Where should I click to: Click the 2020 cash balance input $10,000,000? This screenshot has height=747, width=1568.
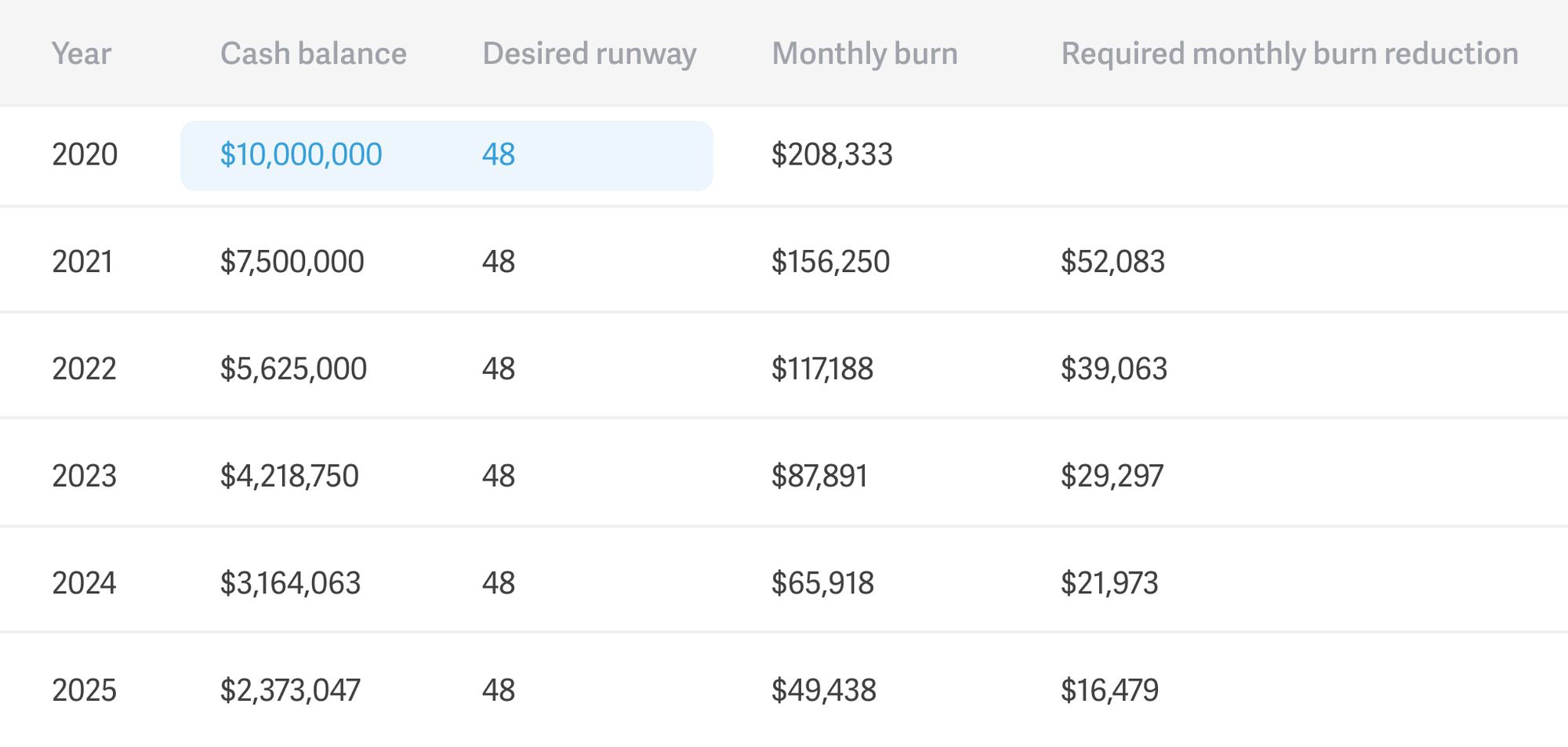301,154
